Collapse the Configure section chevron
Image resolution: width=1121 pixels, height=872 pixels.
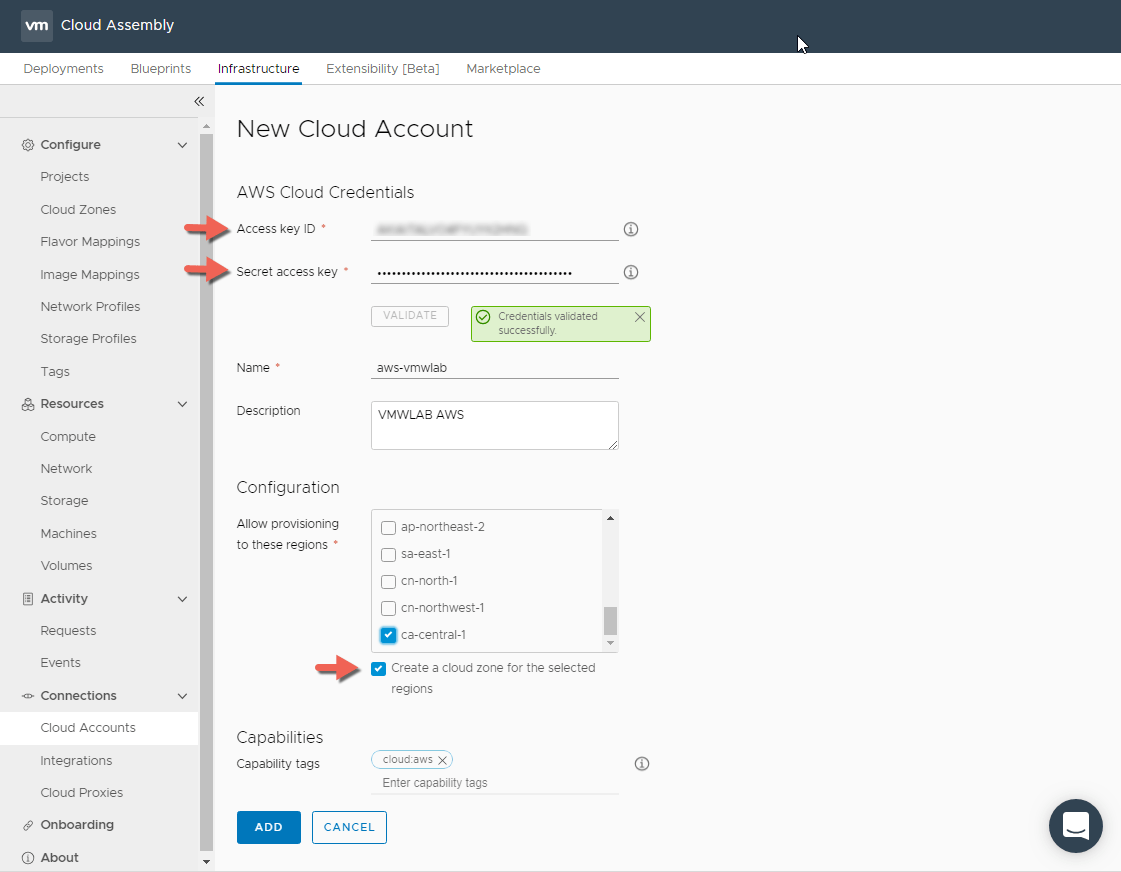click(182, 145)
